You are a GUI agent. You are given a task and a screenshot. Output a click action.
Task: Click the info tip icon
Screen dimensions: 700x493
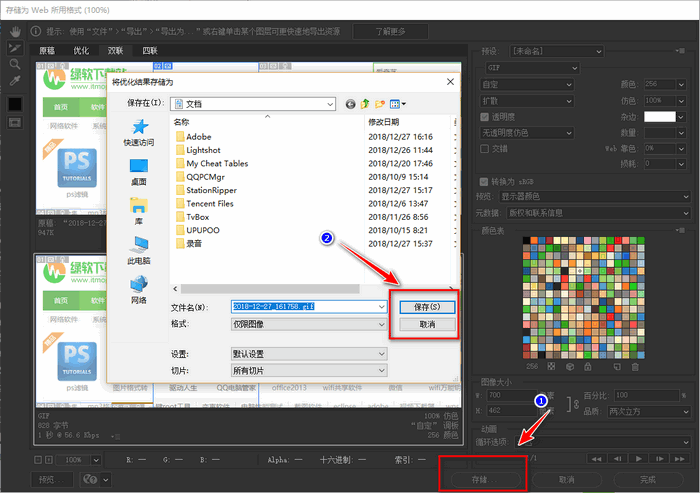click(36, 31)
